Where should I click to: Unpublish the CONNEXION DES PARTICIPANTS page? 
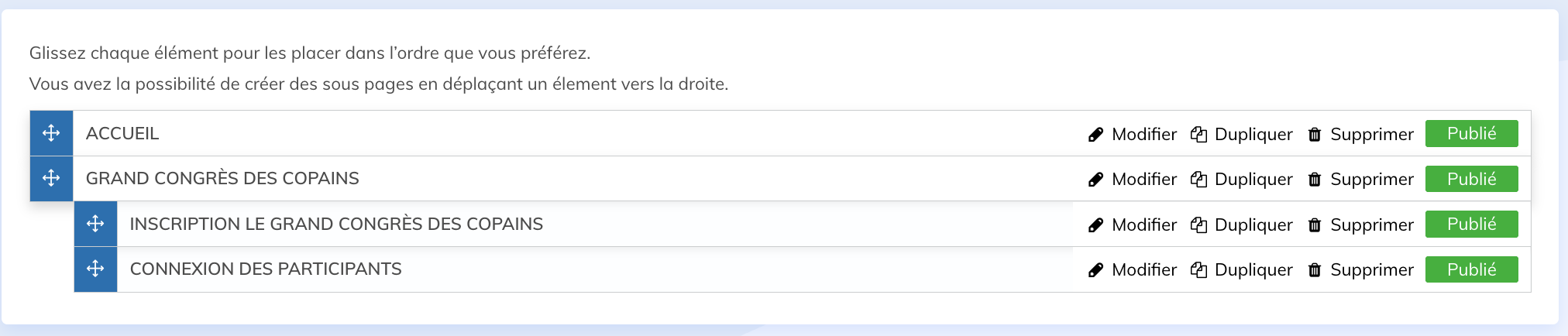click(1471, 269)
